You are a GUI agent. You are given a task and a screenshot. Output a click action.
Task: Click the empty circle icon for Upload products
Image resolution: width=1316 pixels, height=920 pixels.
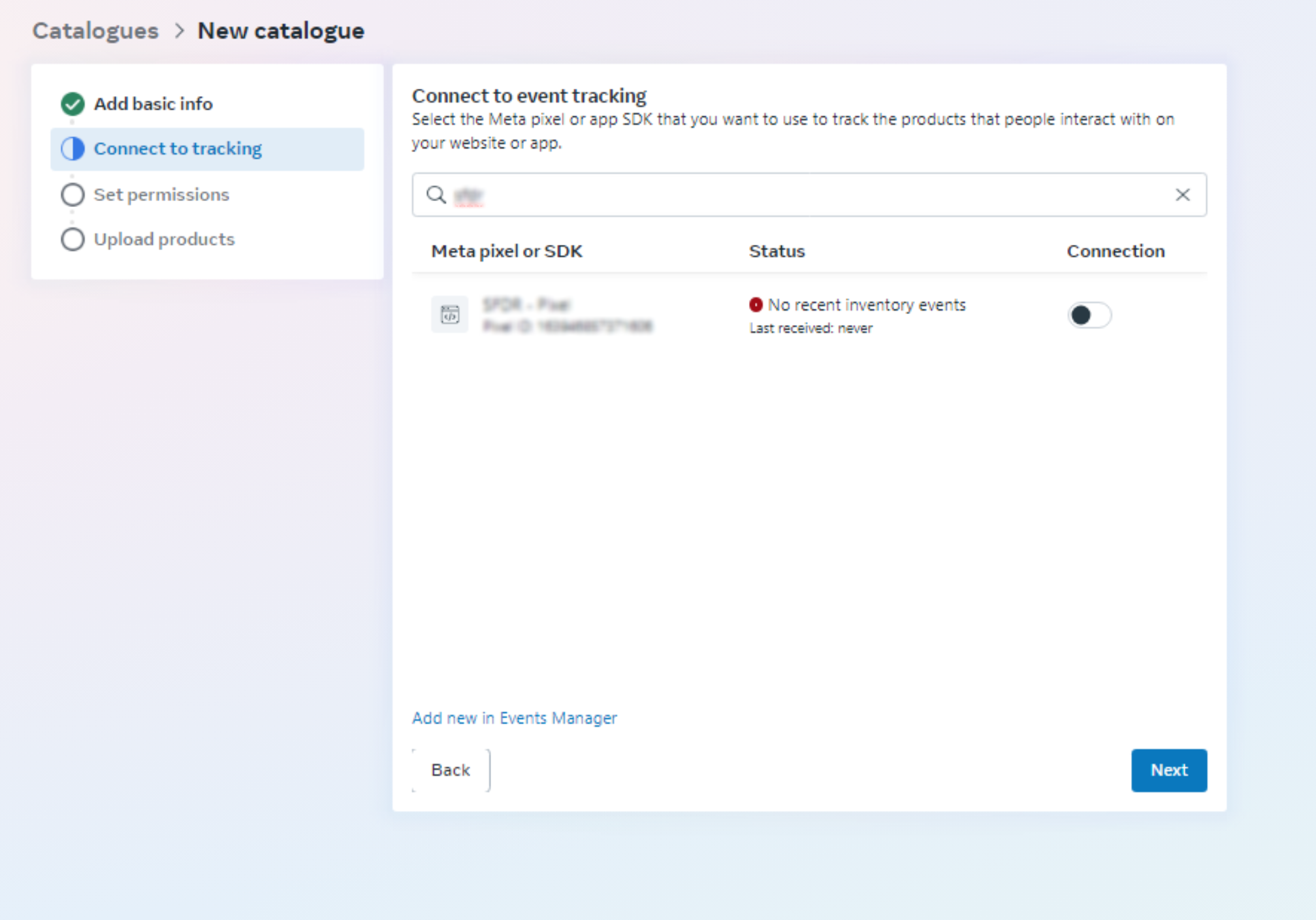coord(72,240)
